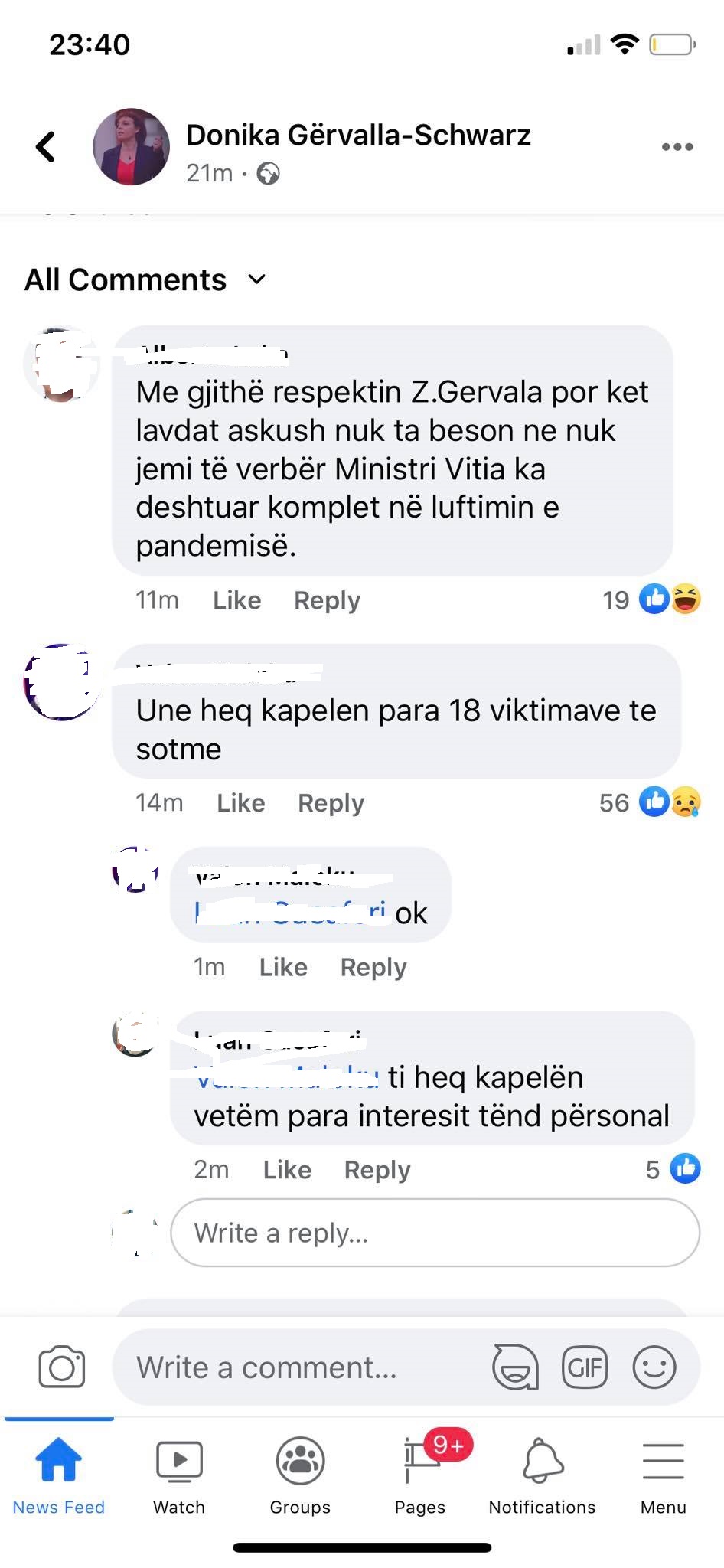Open the emoji smiley picker
This screenshot has width=724, height=1568.
(654, 1367)
